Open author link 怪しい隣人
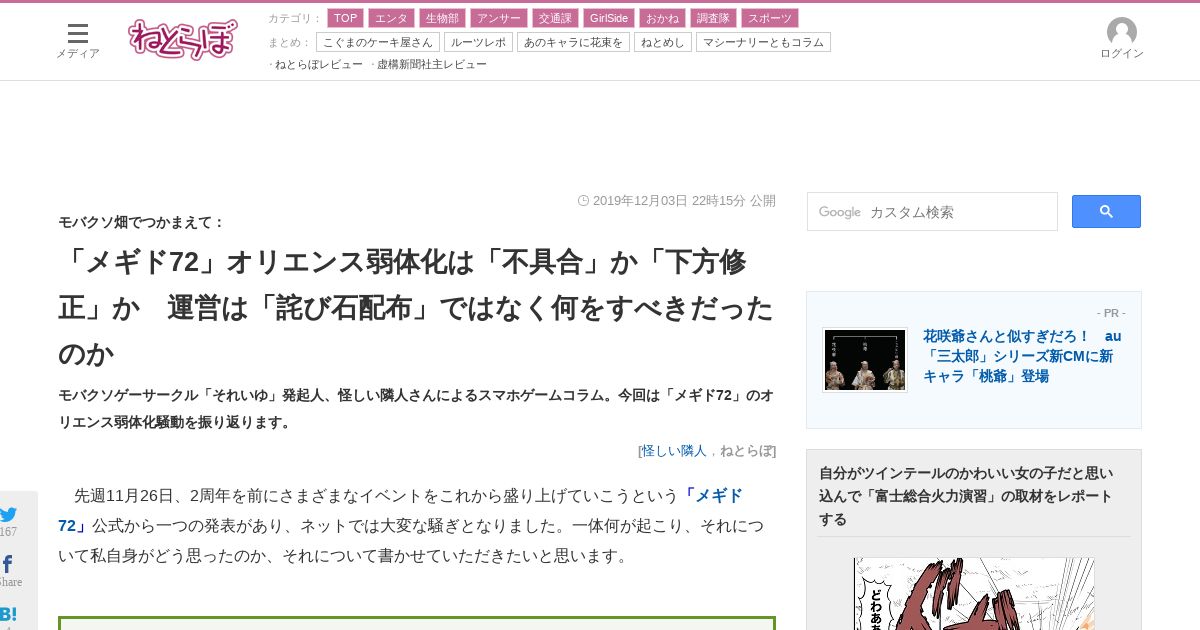The image size is (1200, 630). pos(674,450)
